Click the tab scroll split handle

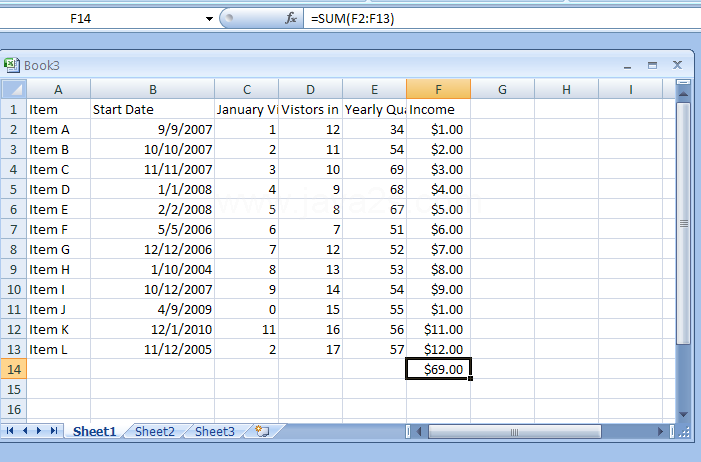click(x=408, y=432)
